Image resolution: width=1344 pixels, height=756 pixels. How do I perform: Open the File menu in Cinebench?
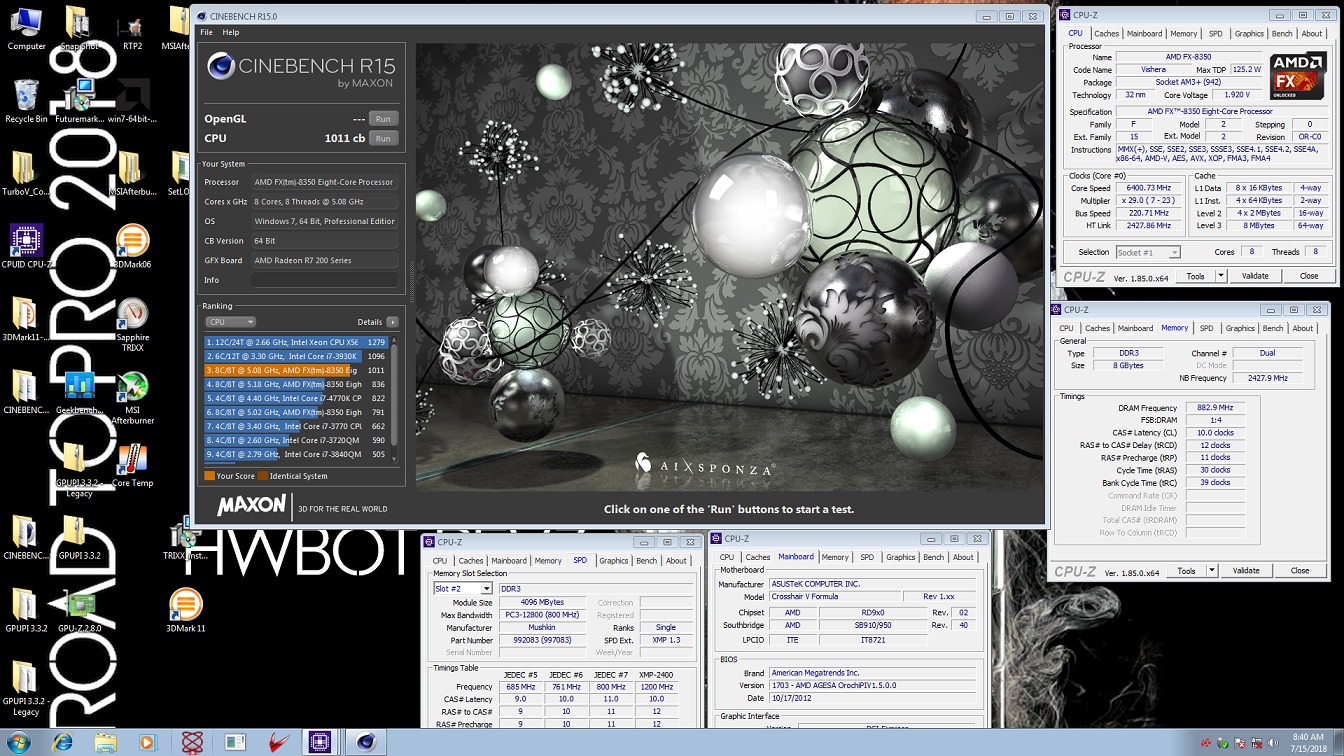tap(206, 32)
